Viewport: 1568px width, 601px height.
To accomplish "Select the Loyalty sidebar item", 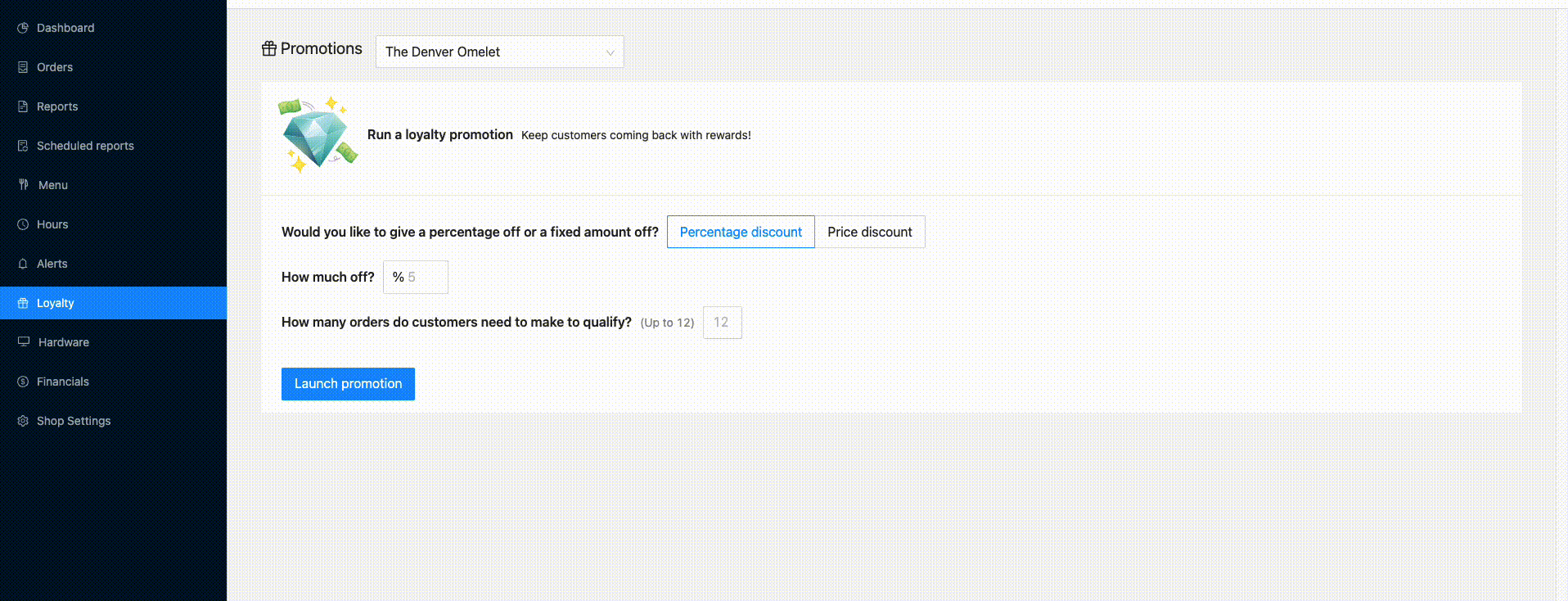I will tap(113, 303).
